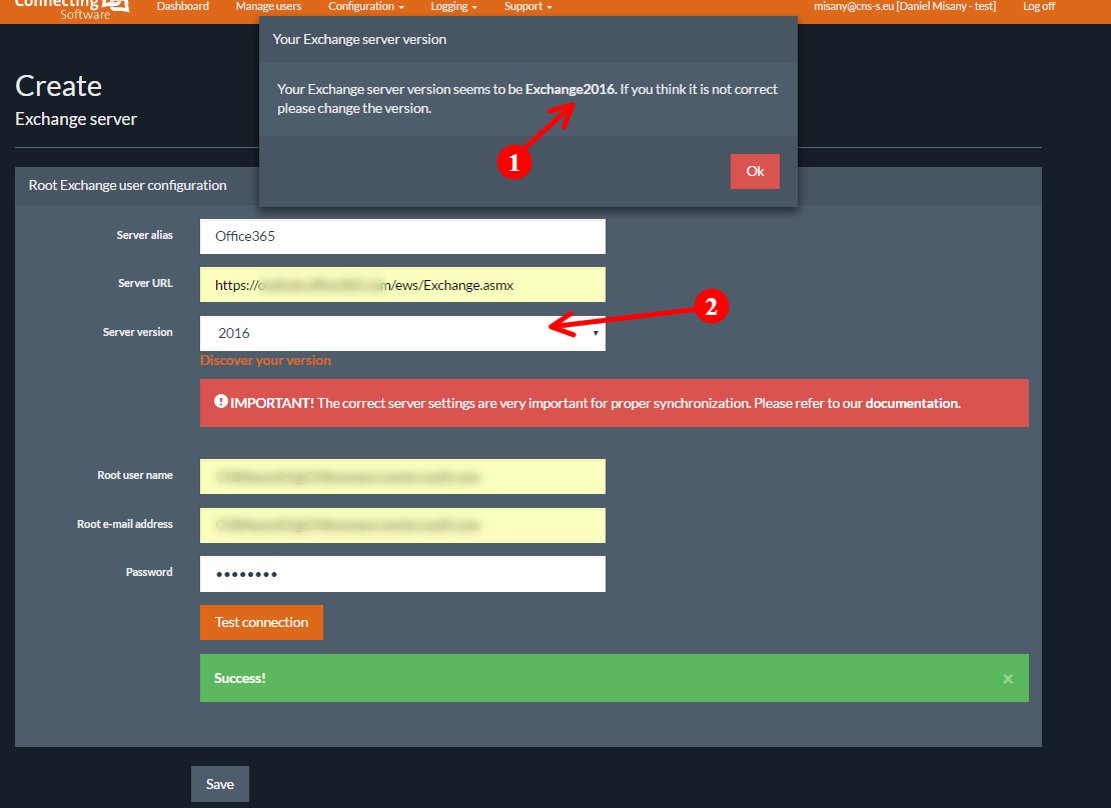Click the Server alias input field
Image resolution: width=1111 pixels, height=808 pixels.
[x=402, y=237]
